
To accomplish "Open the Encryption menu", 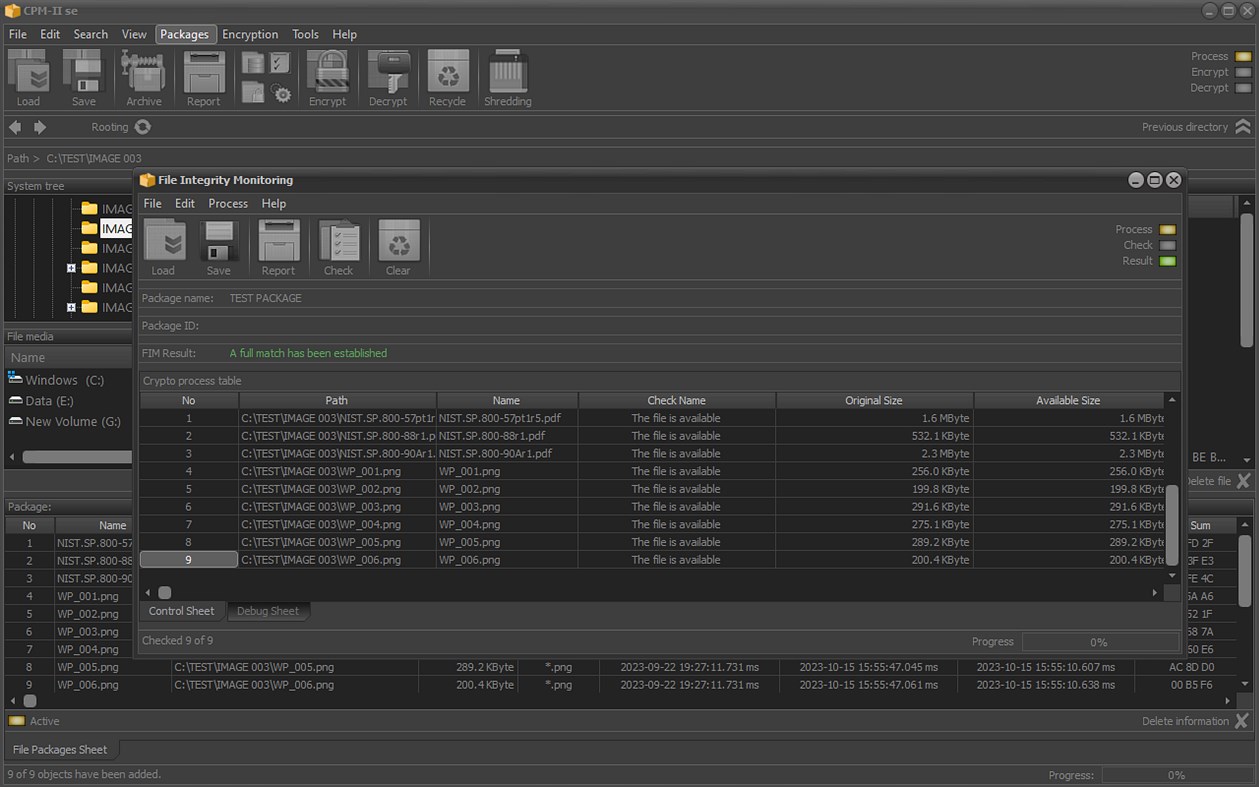I will 250,34.
